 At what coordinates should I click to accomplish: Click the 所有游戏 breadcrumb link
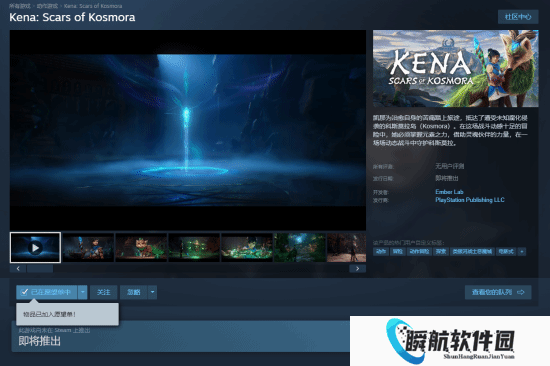(x=20, y=6)
